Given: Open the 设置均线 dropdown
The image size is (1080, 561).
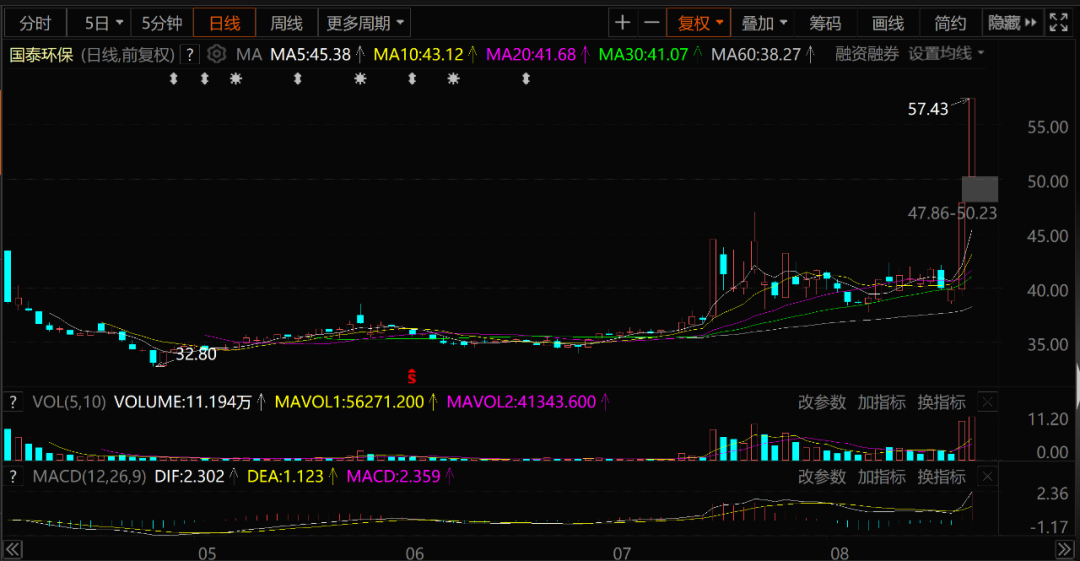Looking at the screenshot, I should [946, 54].
